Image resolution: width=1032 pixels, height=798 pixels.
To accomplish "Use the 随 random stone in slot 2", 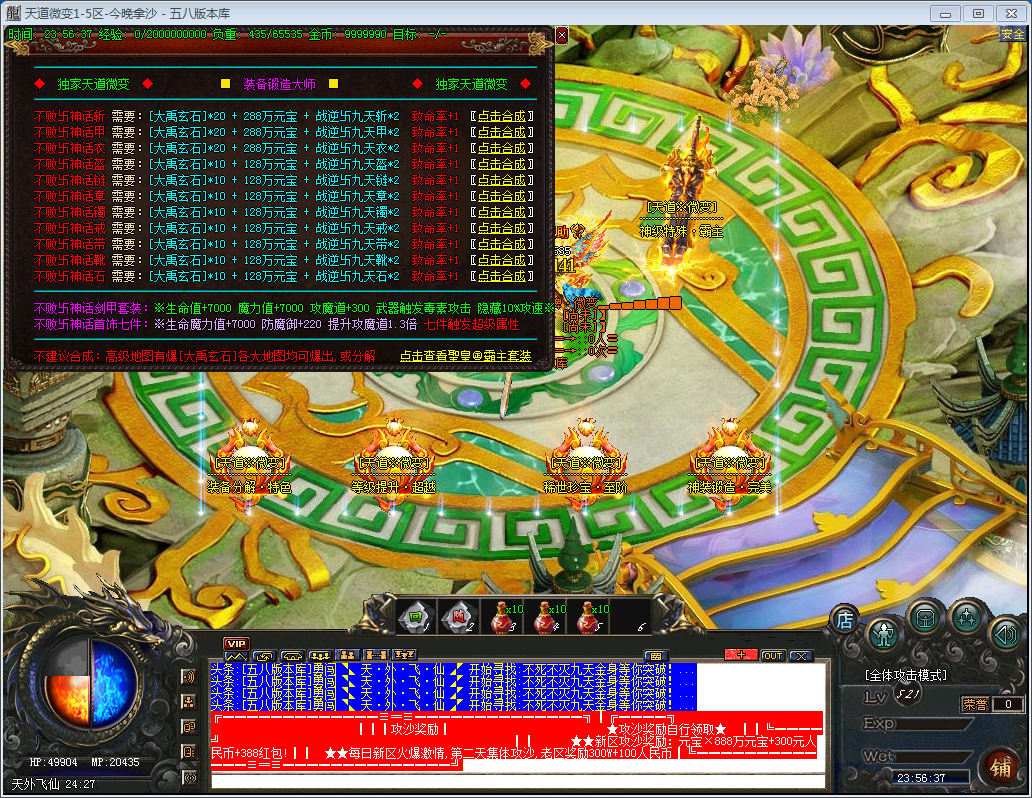I will pos(459,618).
